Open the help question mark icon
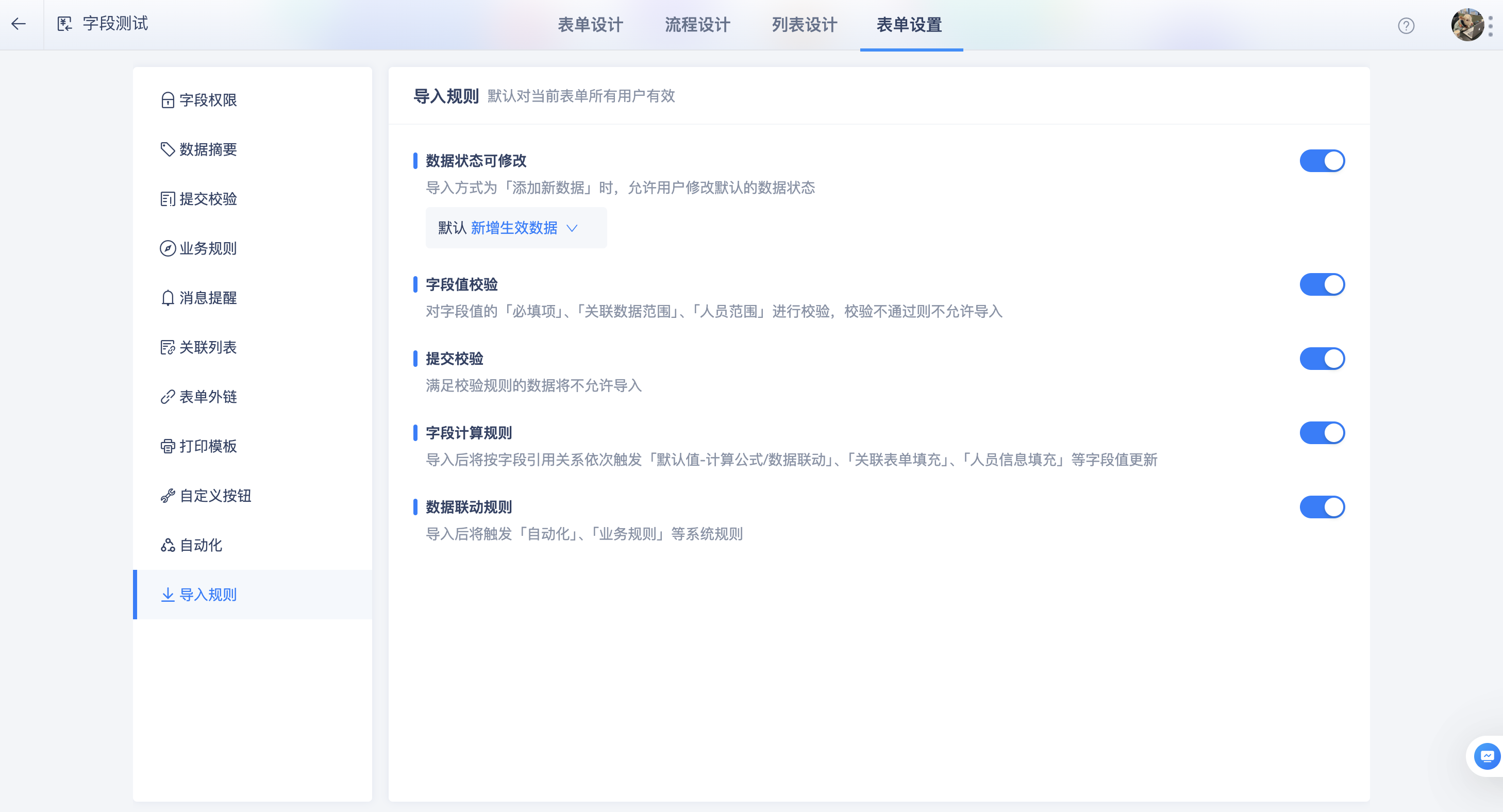This screenshot has height=812, width=1503. [1406, 26]
